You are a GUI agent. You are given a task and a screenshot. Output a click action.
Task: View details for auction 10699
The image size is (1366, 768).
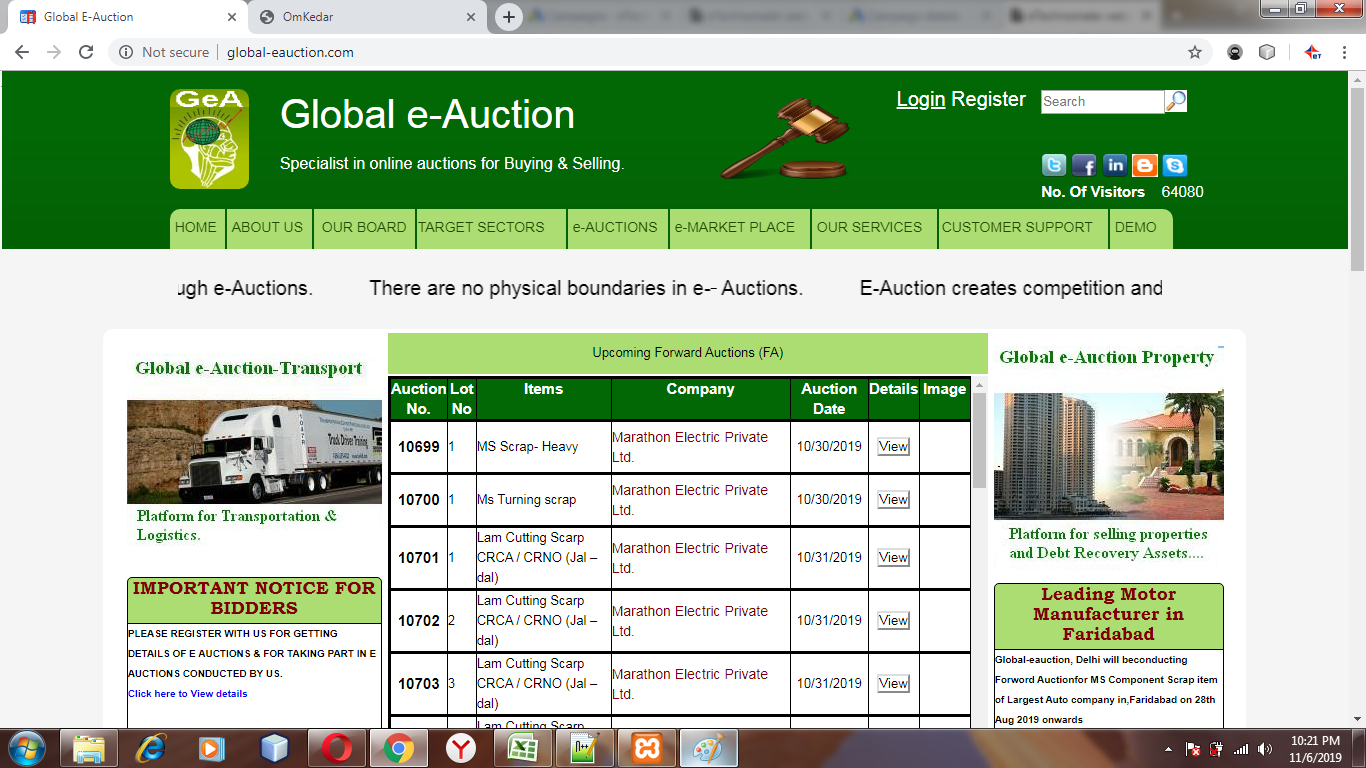click(893, 447)
